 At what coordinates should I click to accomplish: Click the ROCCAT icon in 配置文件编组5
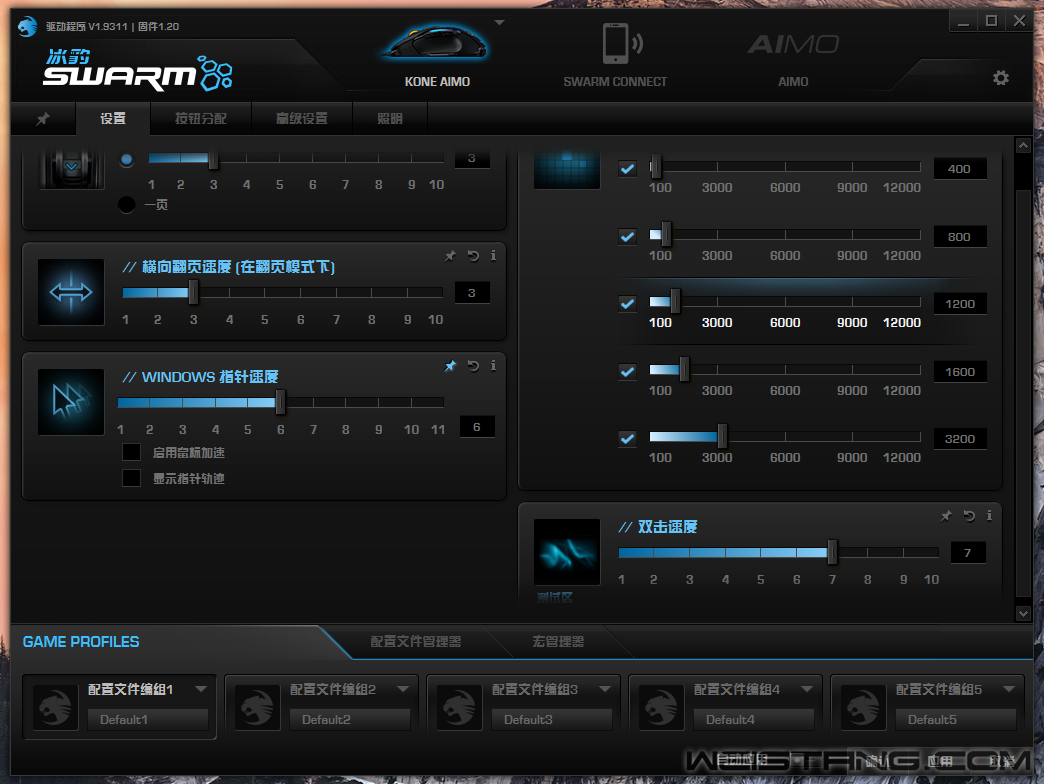pos(864,707)
